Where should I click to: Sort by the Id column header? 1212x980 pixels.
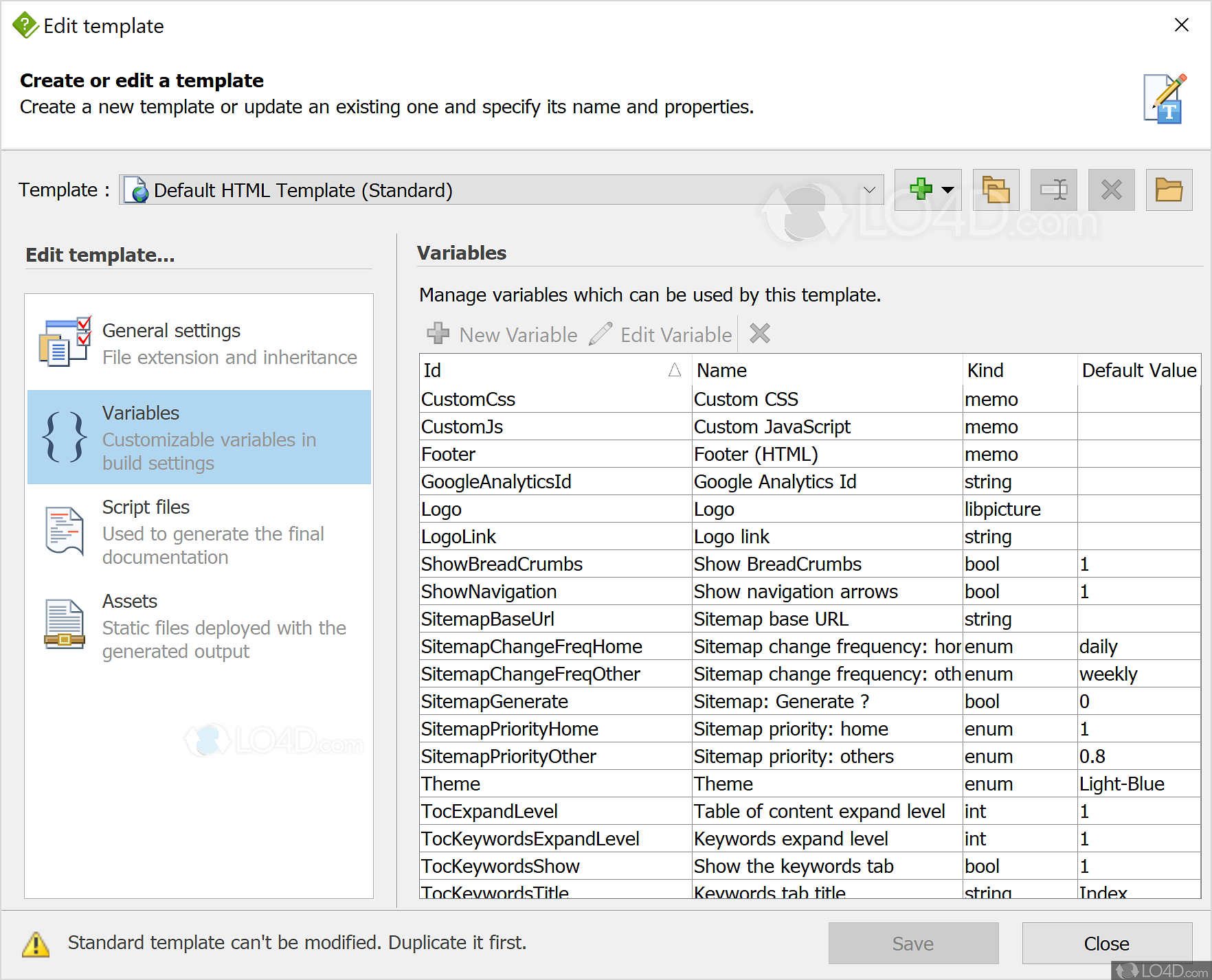tap(550, 370)
